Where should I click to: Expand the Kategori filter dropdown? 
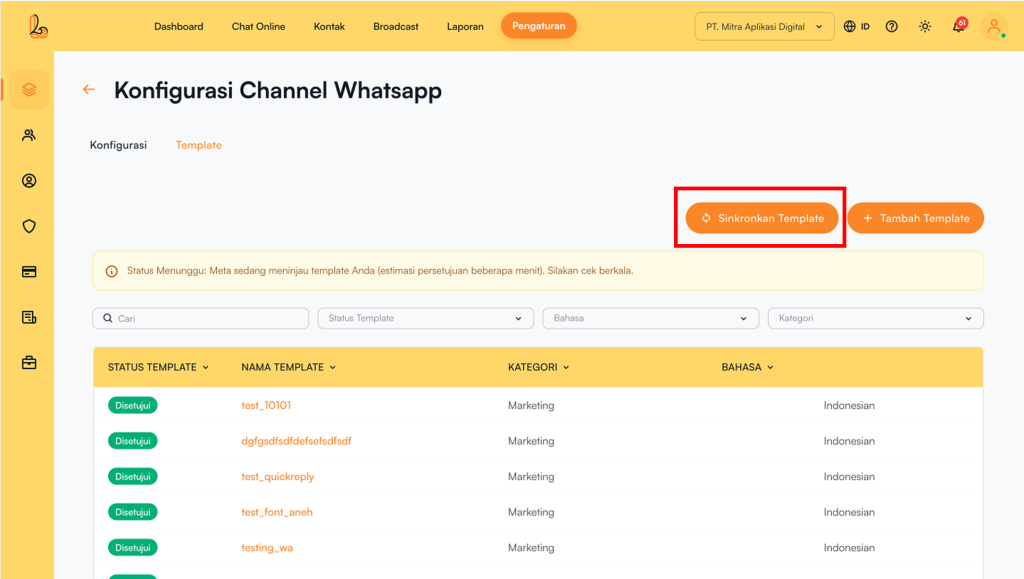click(x=875, y=318)
